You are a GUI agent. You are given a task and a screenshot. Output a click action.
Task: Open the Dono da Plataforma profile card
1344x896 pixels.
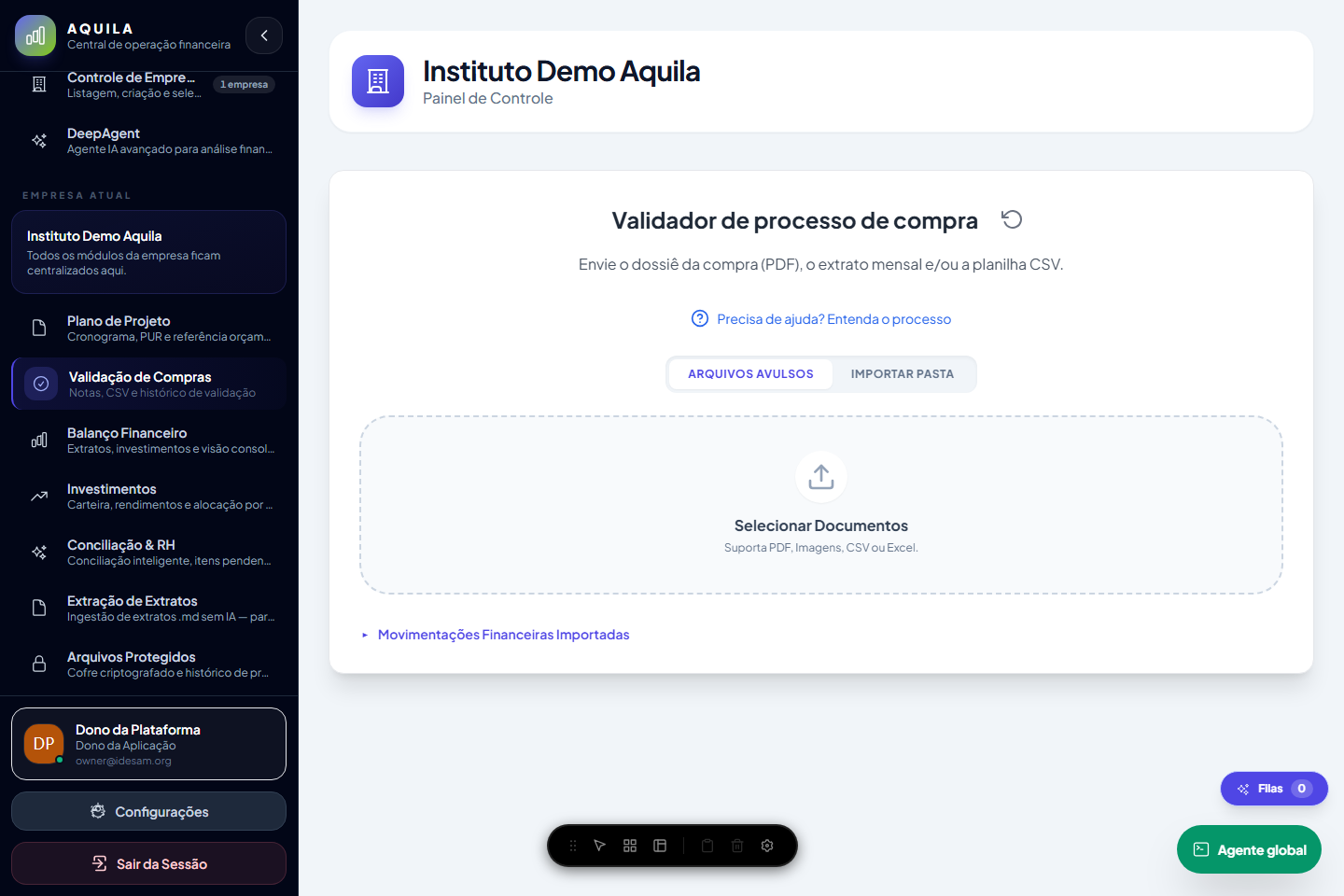(x=148, y=744)
